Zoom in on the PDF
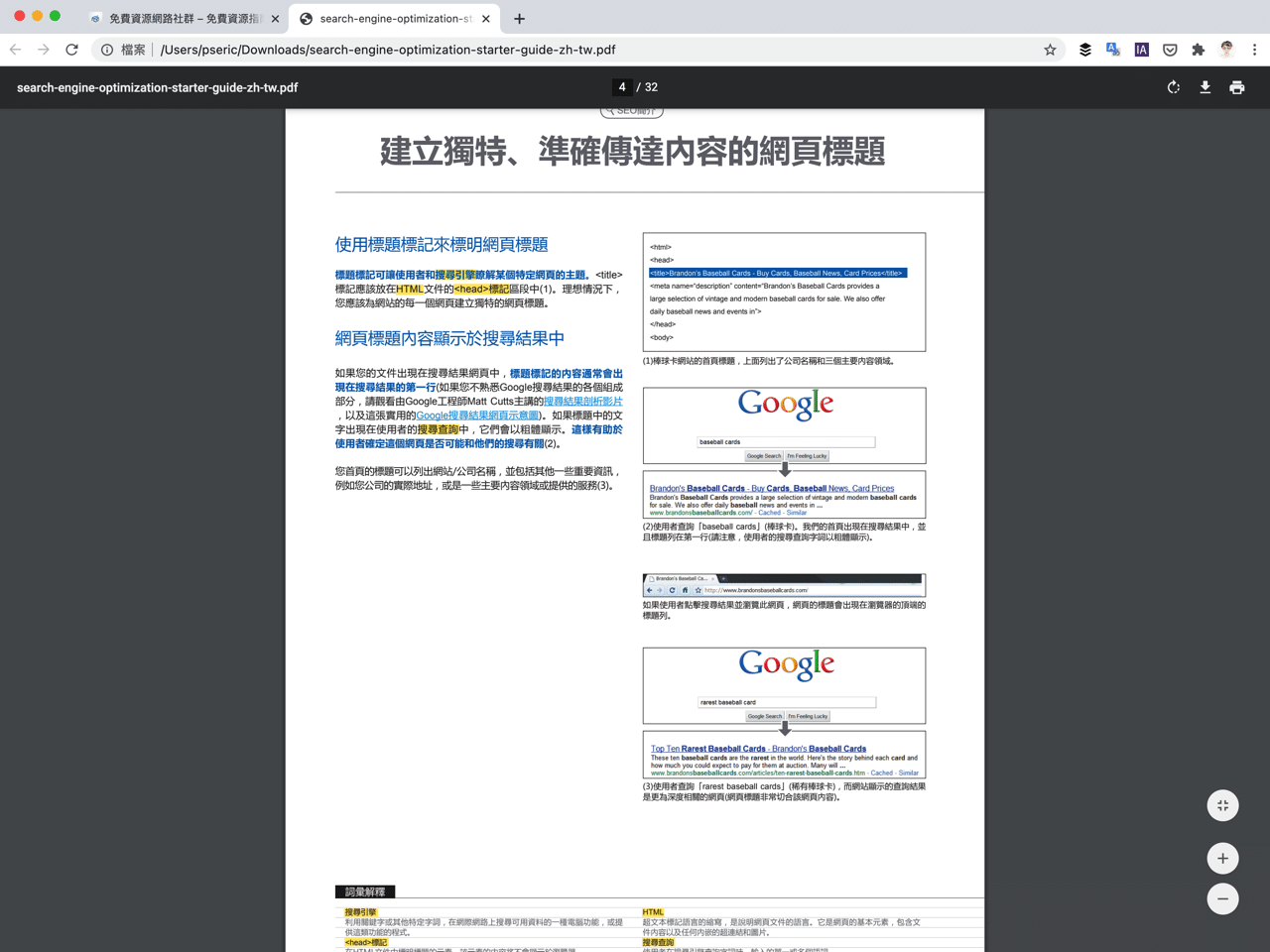Screen dimensions: 1270x952 [1223, 859]
